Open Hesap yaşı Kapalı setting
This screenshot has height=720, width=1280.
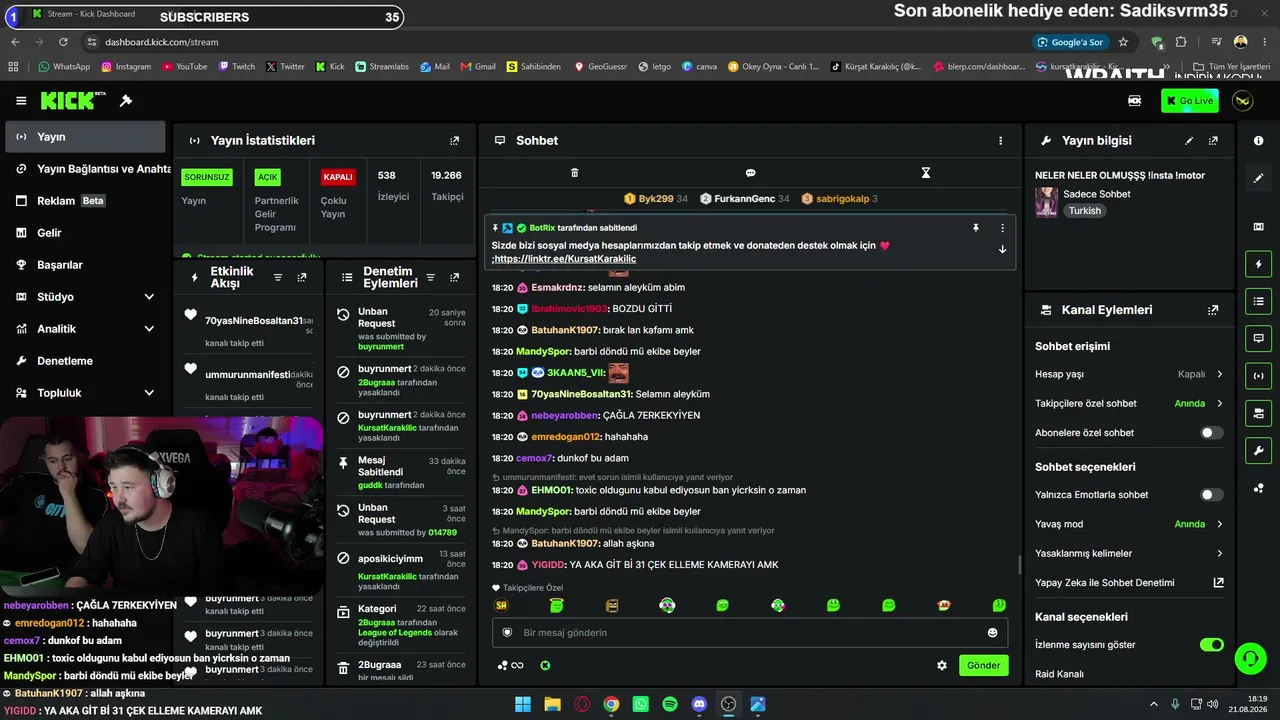tap(1129, 374)
